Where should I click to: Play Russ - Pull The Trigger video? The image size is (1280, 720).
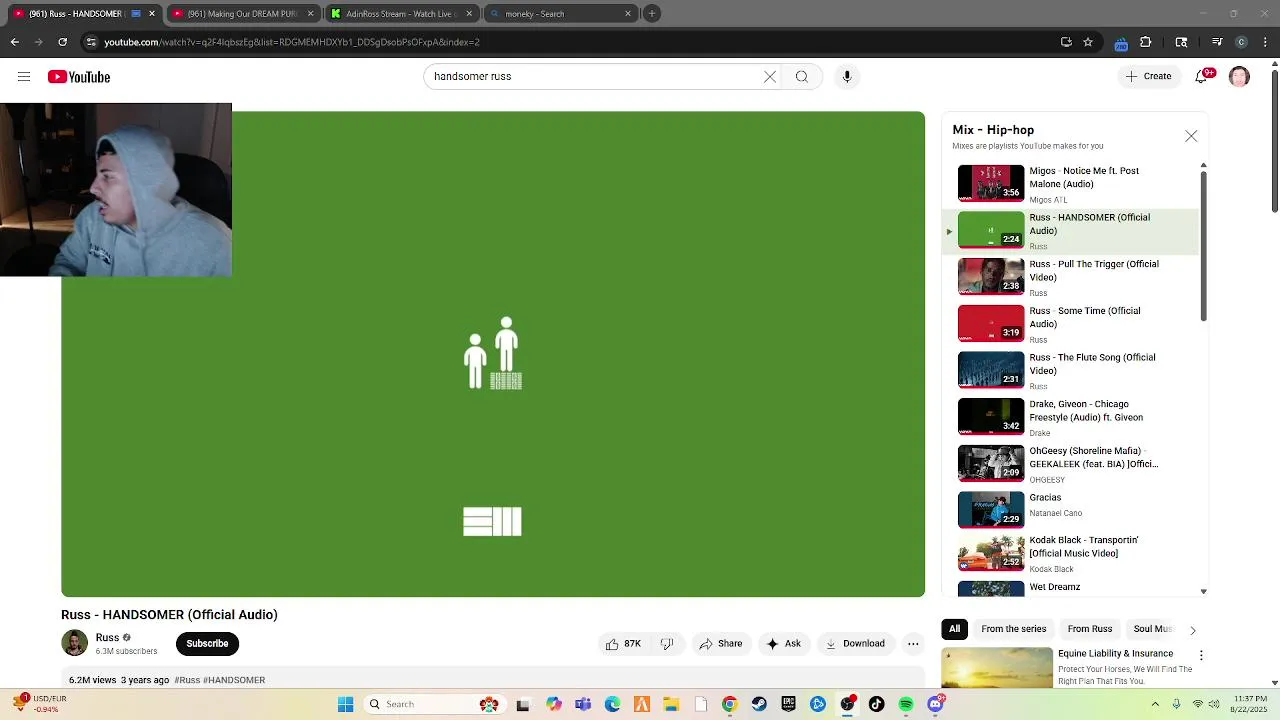click(x=1070, y=278)
